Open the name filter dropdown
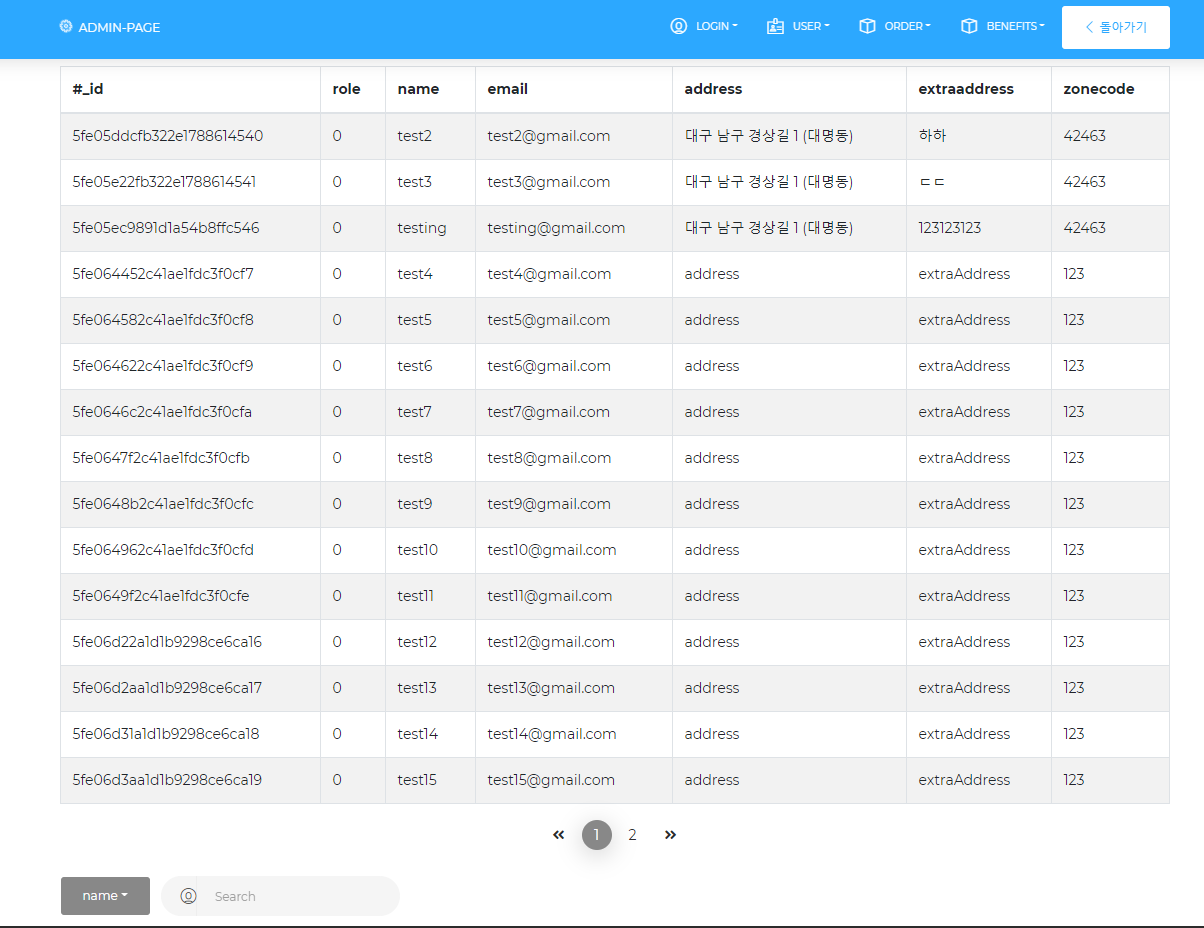 [104, 896]
